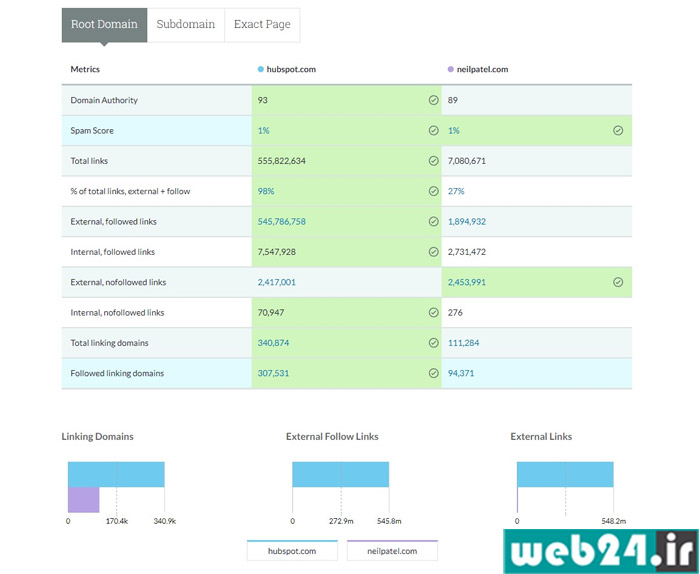Click the External Follow Links chart title
700x574 pixels.
[x=332, y=437]
